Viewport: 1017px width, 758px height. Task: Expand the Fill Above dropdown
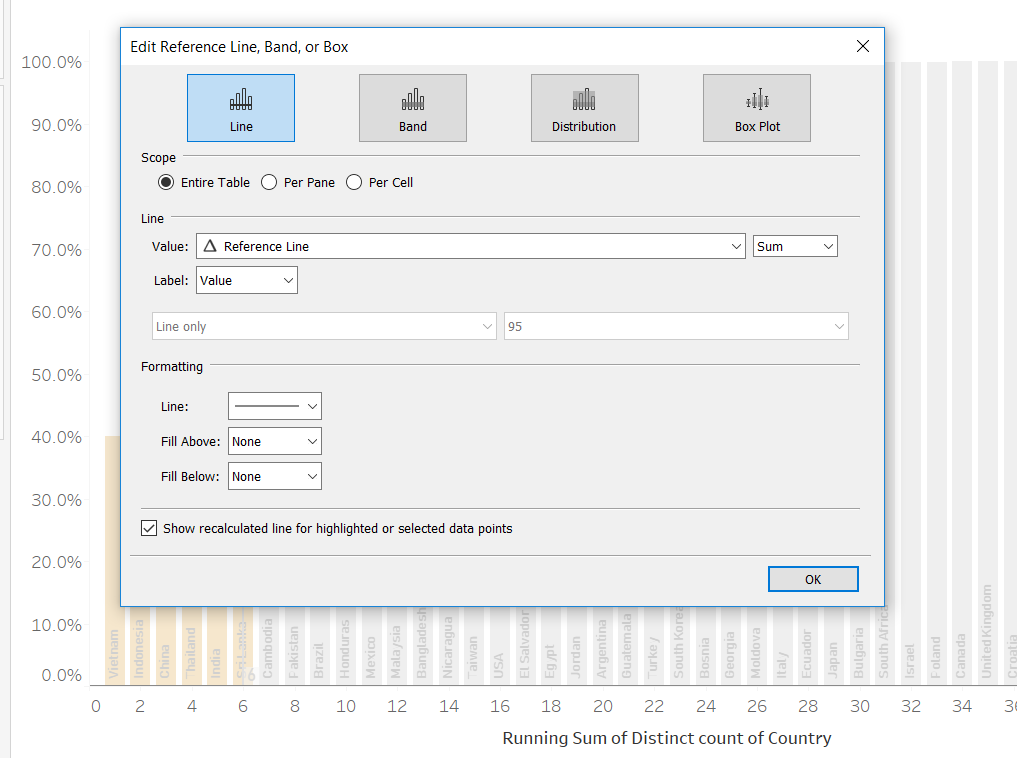point(275,441)
